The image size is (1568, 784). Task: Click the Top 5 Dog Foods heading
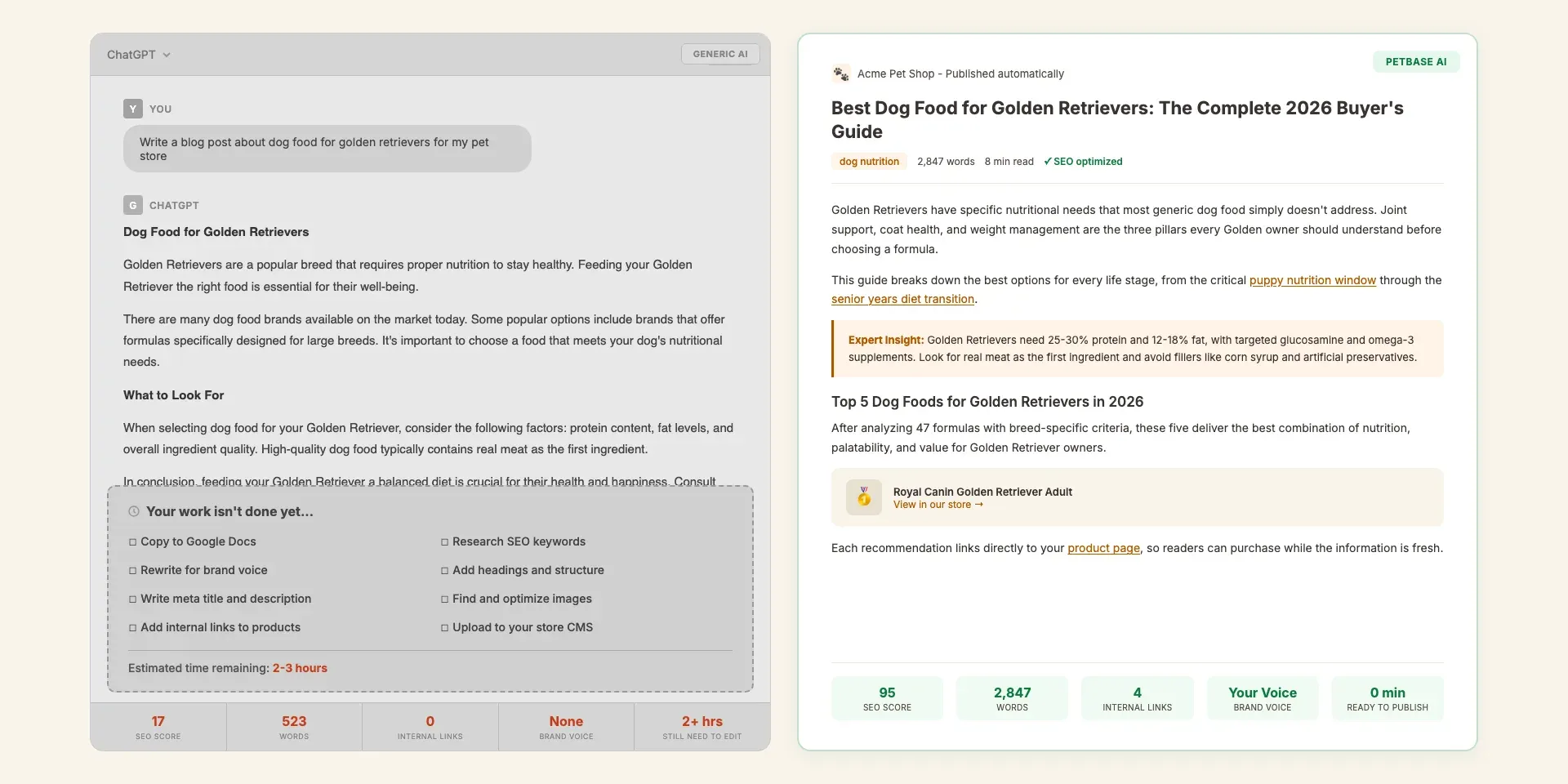click(987, 402)
